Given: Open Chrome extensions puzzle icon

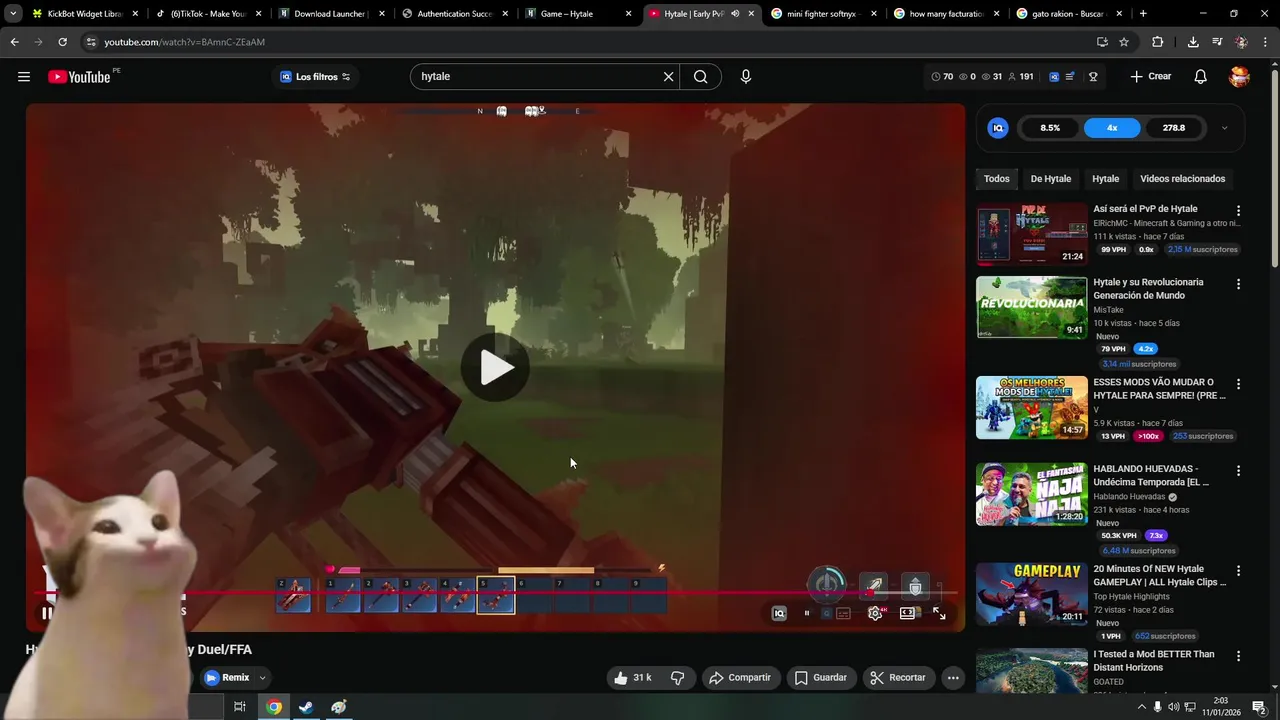Looking at the screenshot, I should click(1158, 42).
